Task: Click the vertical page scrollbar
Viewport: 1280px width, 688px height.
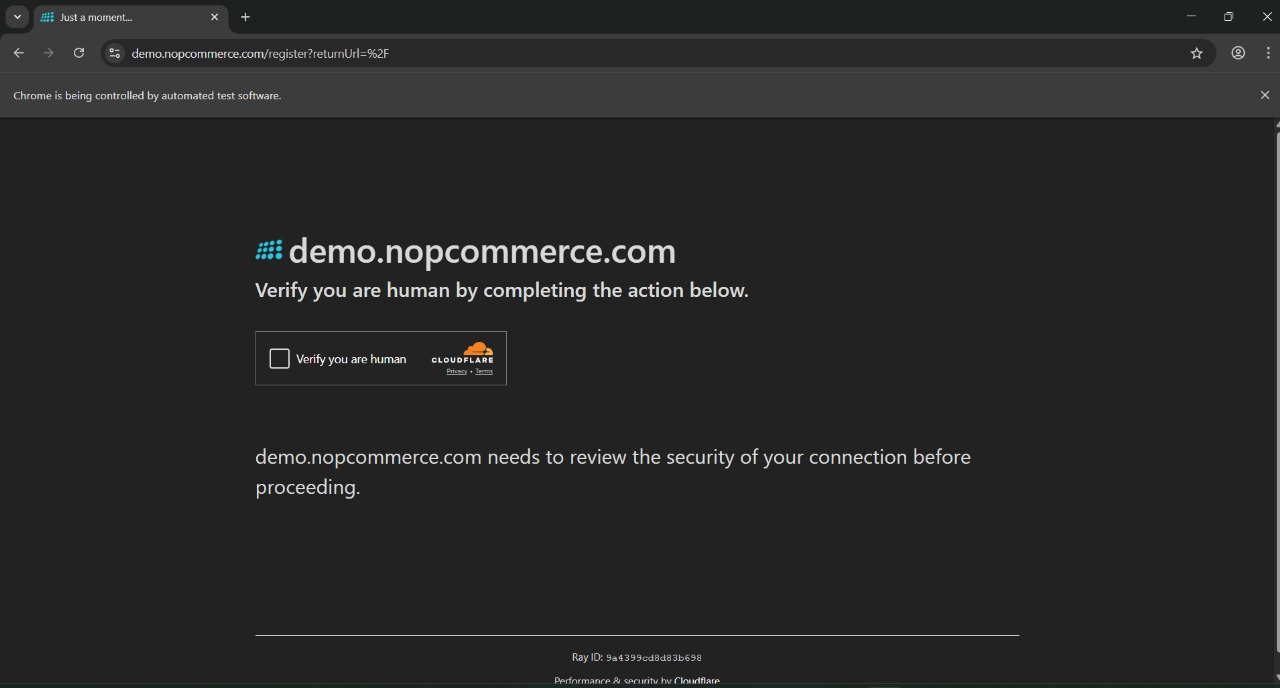Action: point(1277,400)
